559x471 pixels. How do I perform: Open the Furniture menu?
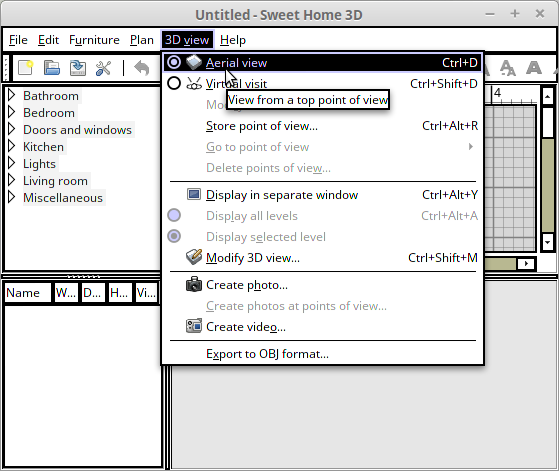pyautogui.click(x=94, y=40)
